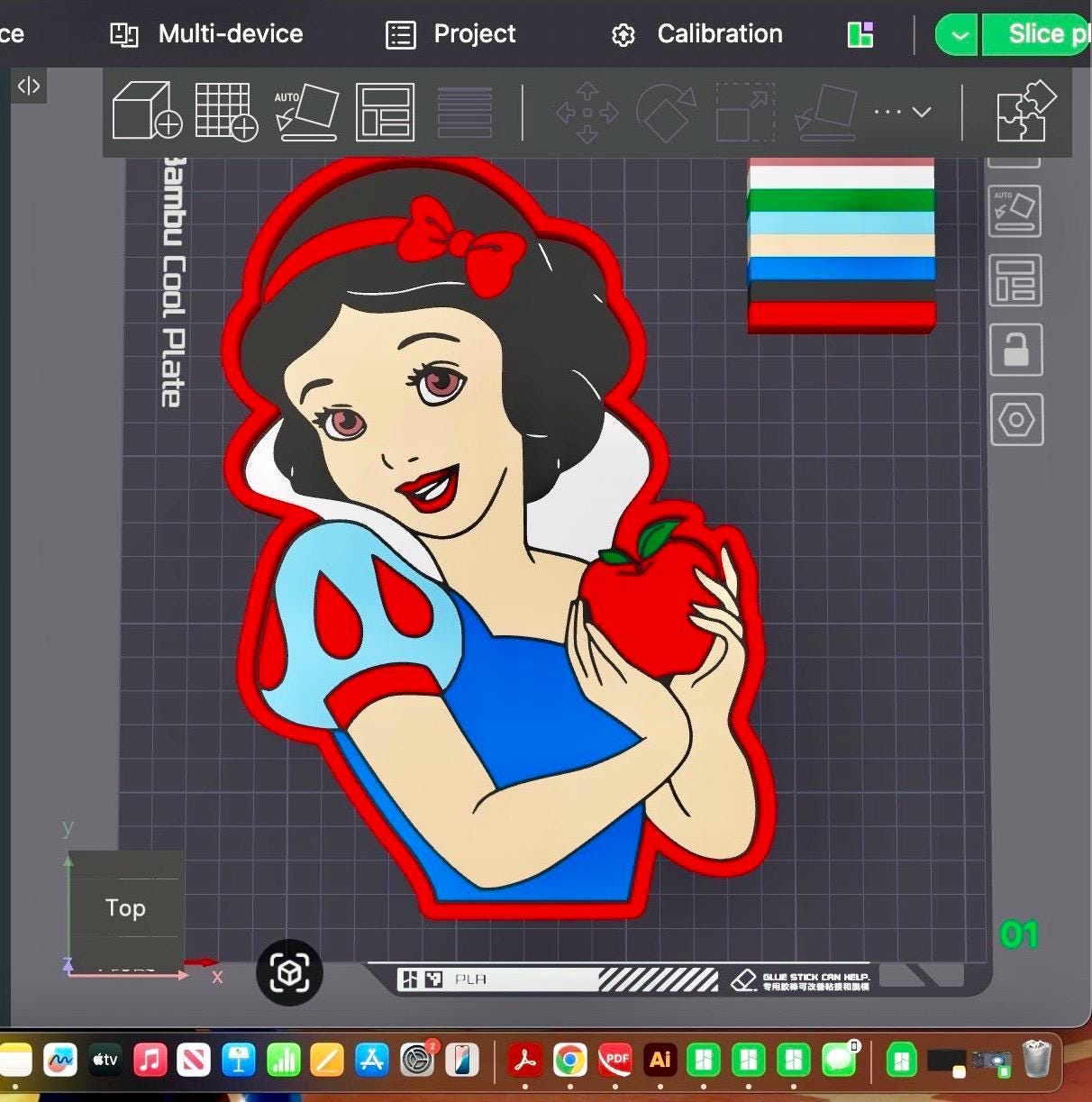
Task: Open Music app from the dock
Action: pos(150,1061)
